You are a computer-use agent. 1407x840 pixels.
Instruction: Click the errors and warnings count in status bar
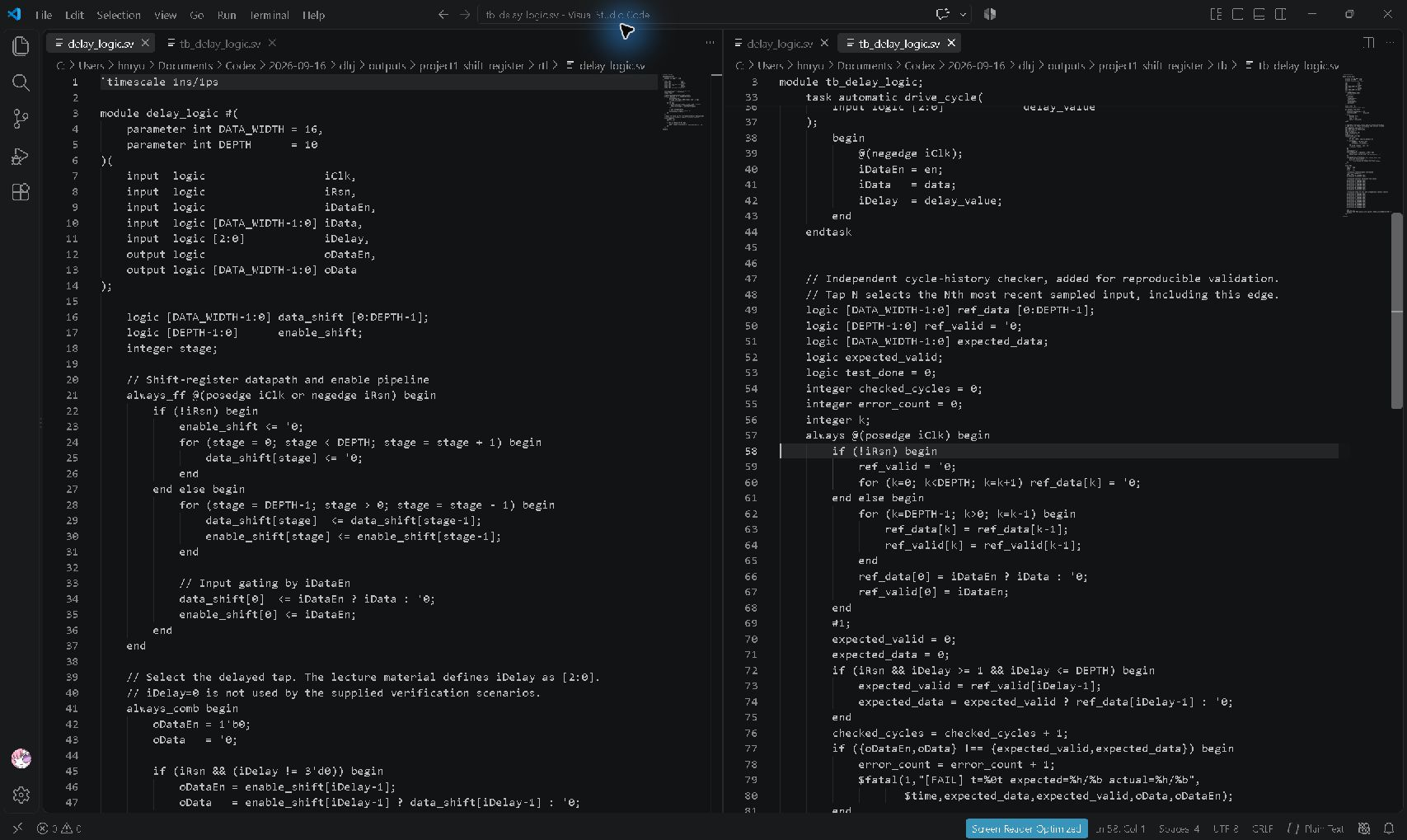tap(59, 828)
